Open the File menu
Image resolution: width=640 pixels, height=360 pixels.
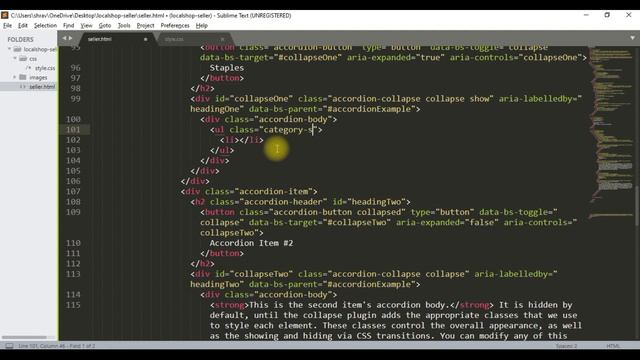[7, 25]
